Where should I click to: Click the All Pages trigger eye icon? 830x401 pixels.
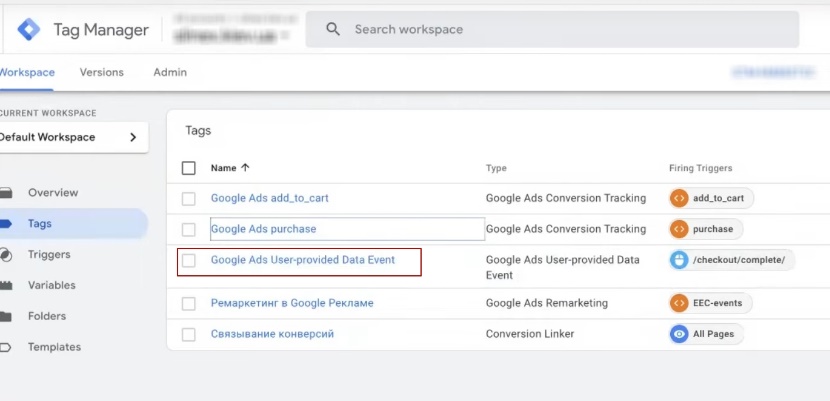click(x=680, y=334)
